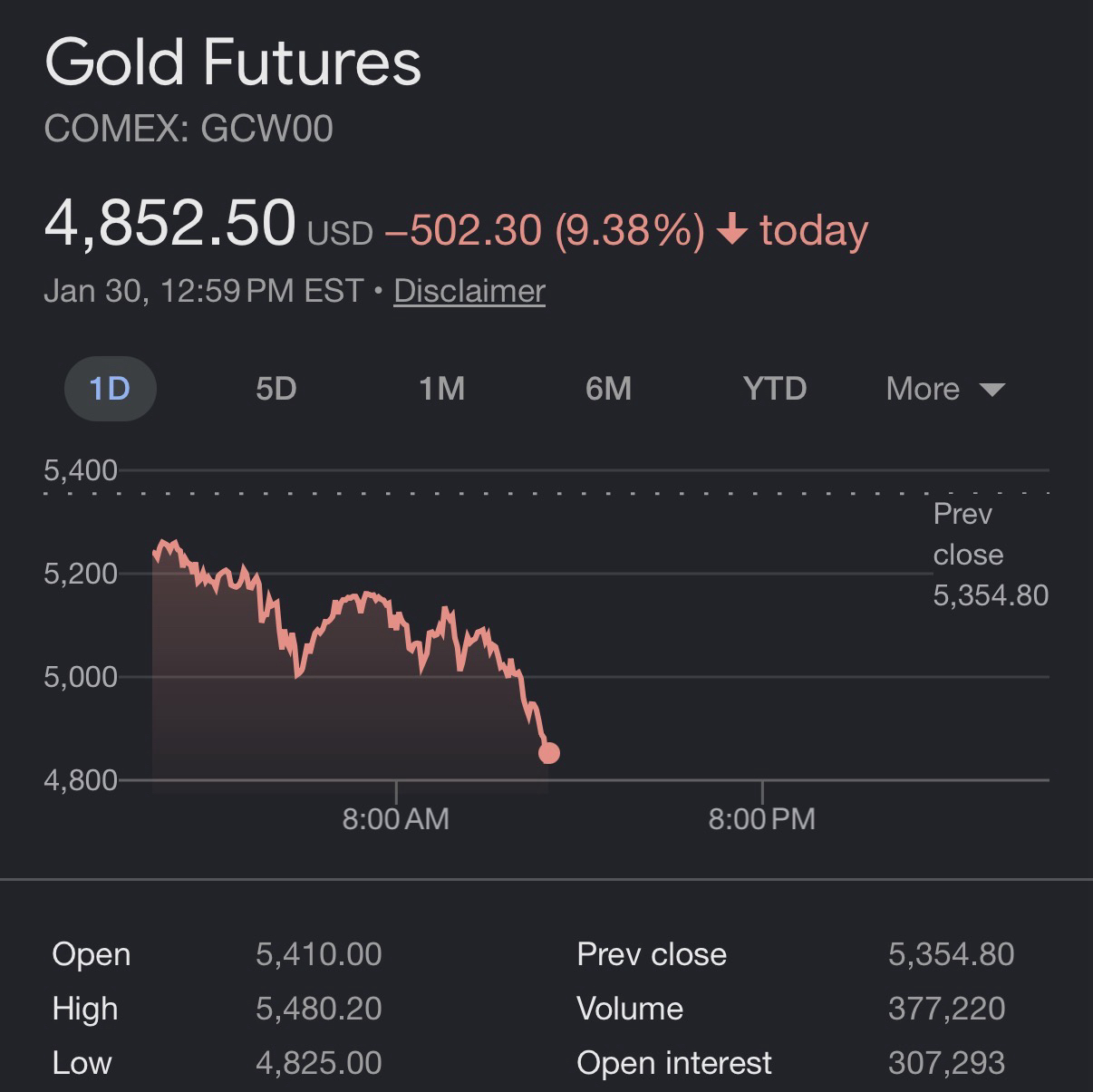Switch to the 5D chart range
The image size is (1093, 1092).
276,389
